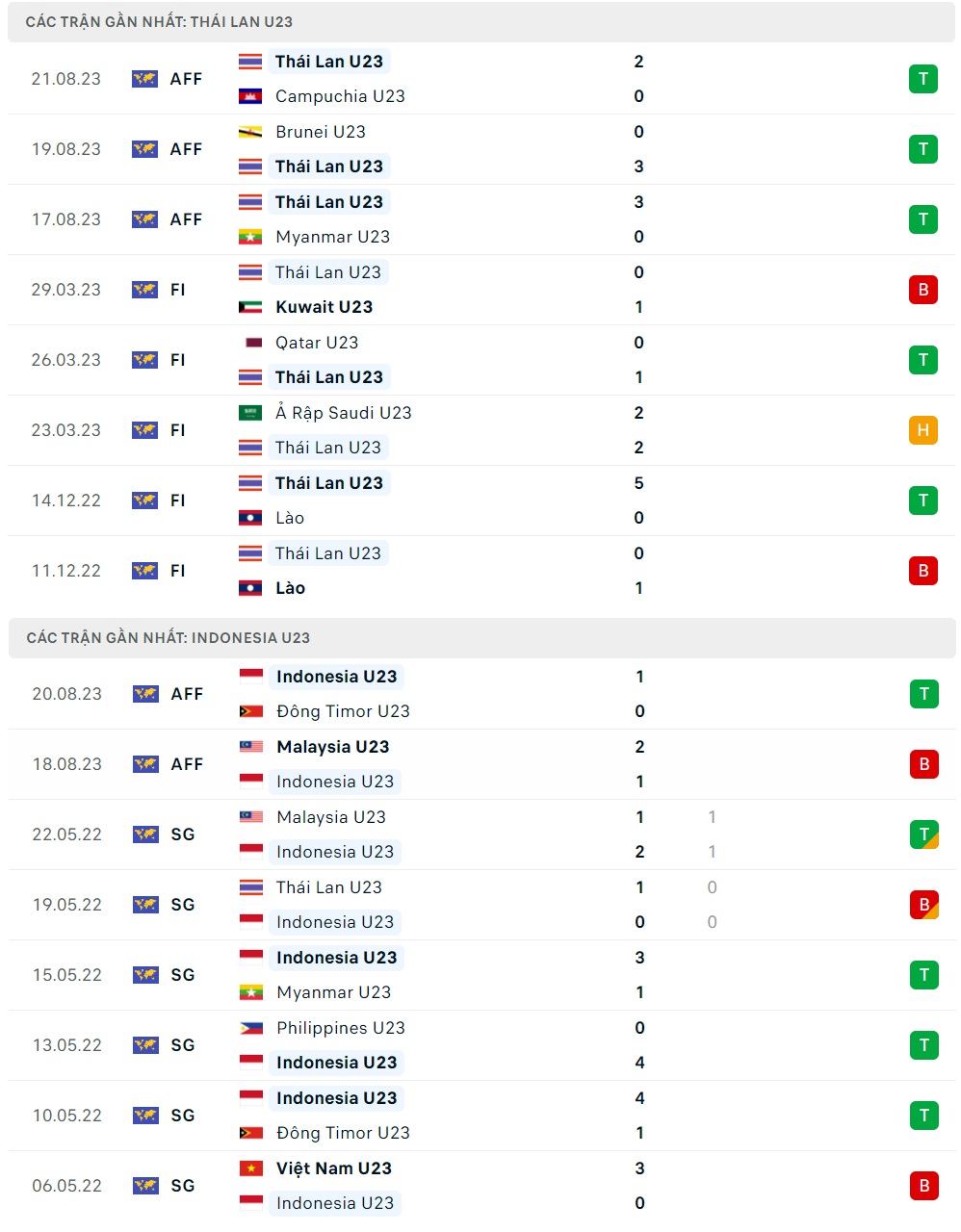Click the yellow H badge for the Saudi draw
961x1232 pixels.
922,430
